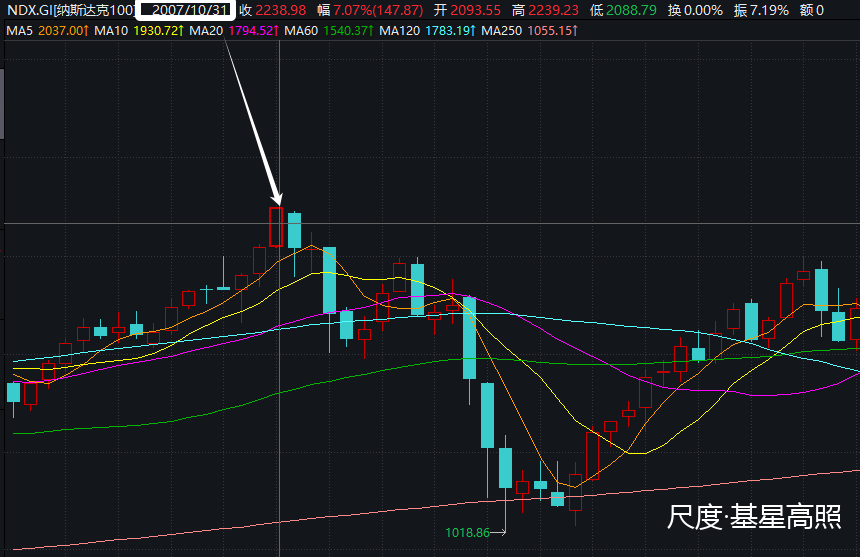
Task: Click the gray scrollbar handle on the left edge
Action: point(2,104)
